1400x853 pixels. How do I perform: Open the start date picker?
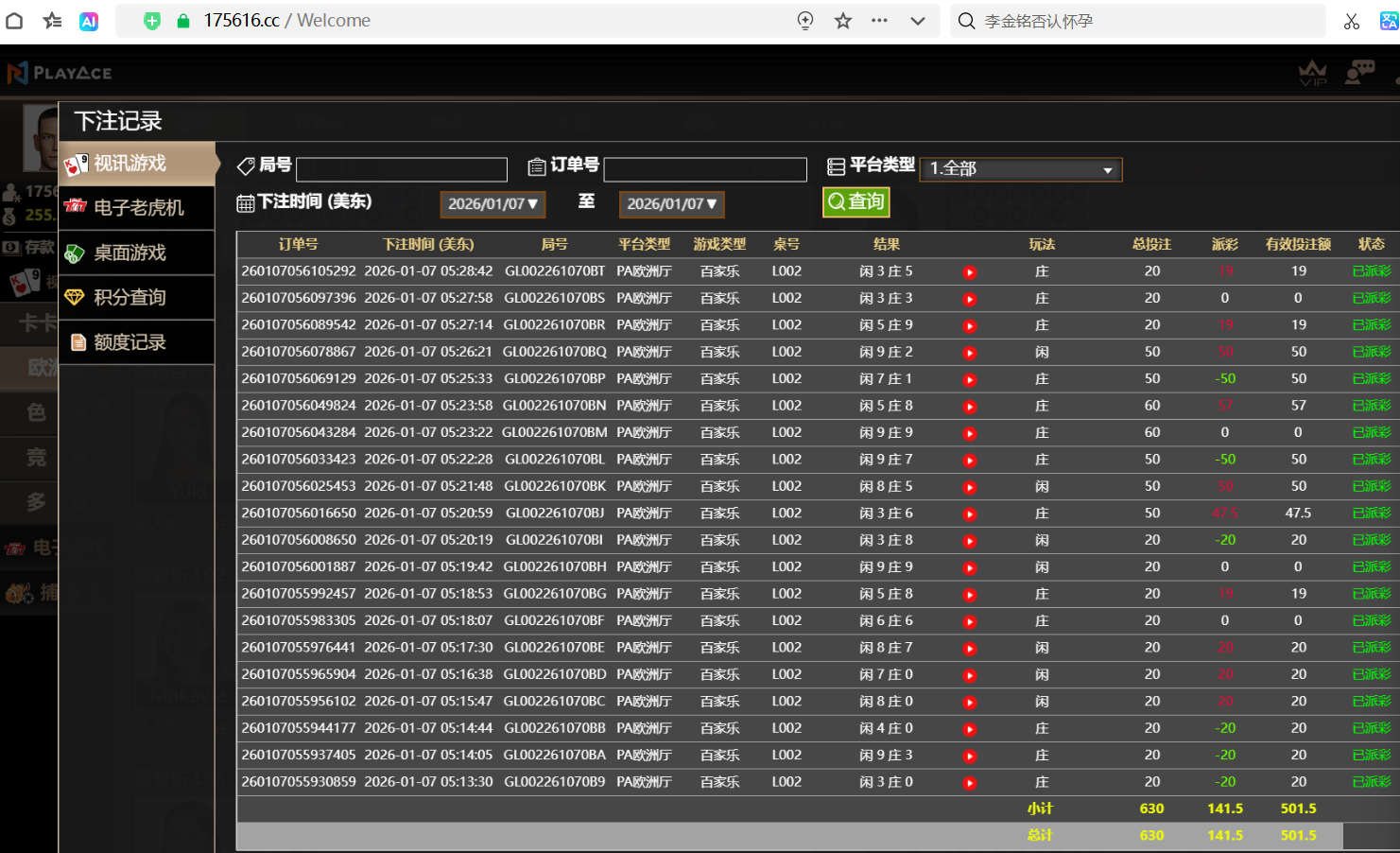[493, 204]
